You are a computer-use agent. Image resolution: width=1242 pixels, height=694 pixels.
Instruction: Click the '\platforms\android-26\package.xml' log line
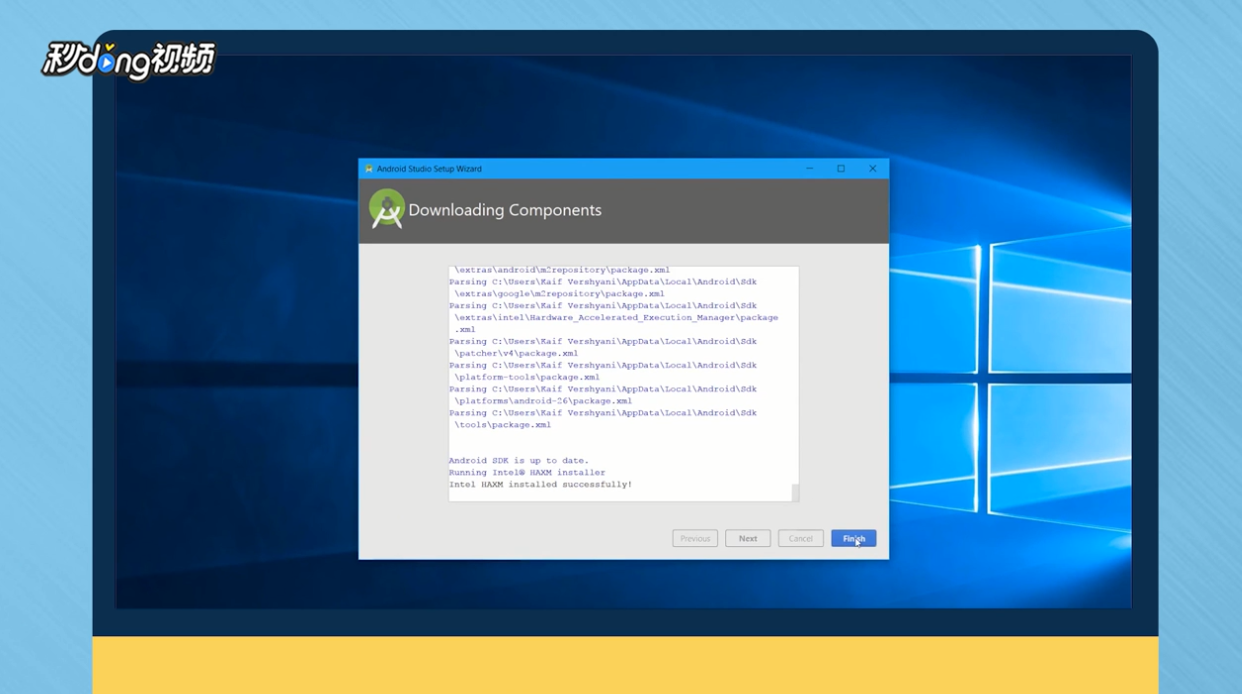(543, 401)
